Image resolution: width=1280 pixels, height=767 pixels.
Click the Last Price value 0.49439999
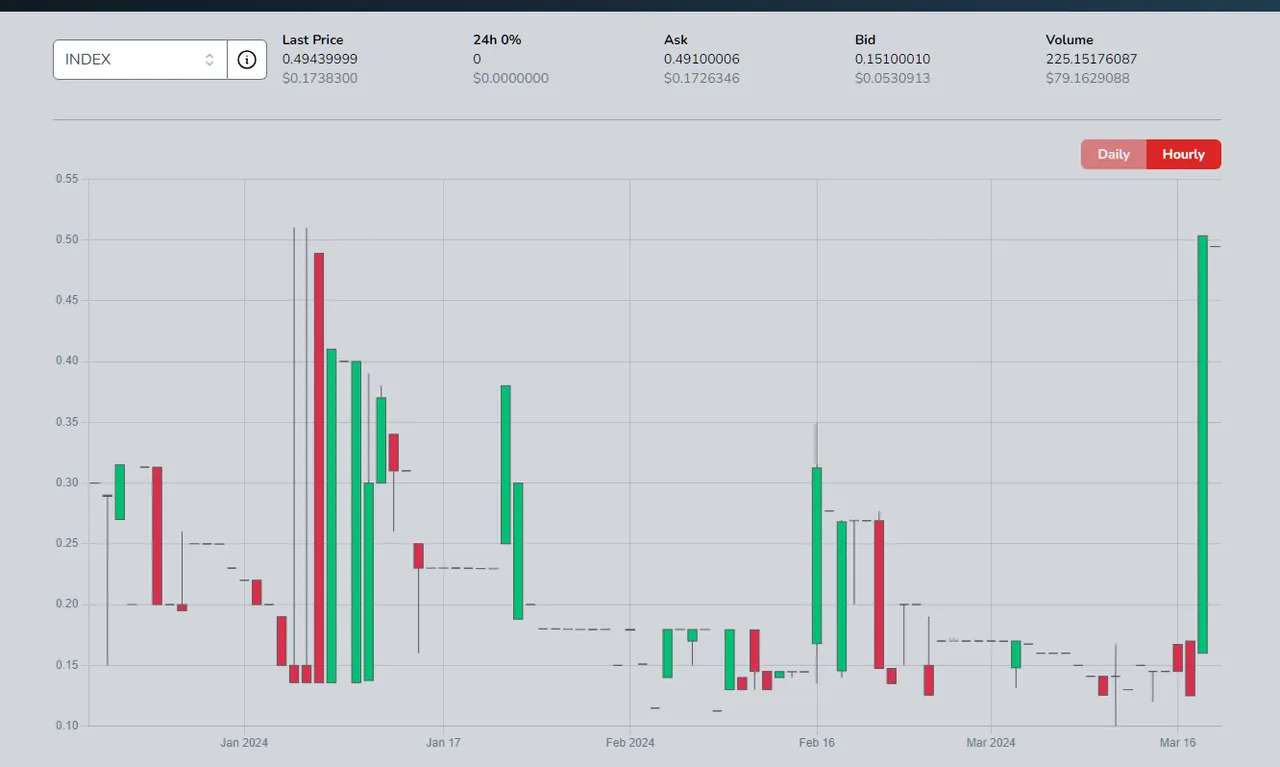click(320, 59)
